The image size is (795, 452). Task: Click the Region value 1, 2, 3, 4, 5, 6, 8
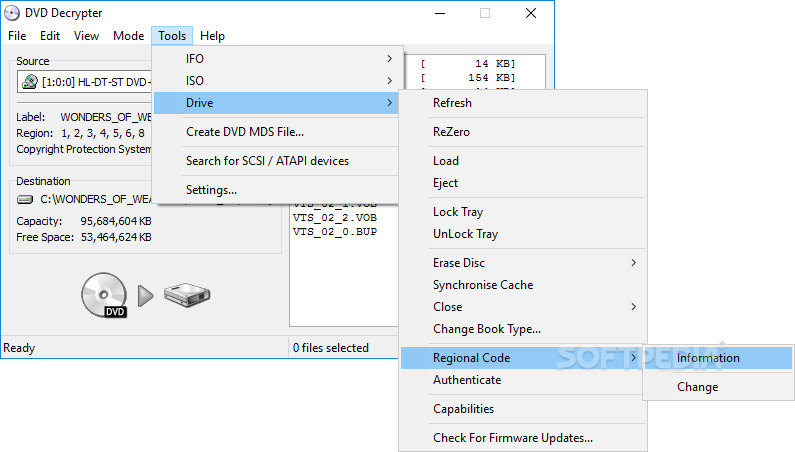point(103,133)
